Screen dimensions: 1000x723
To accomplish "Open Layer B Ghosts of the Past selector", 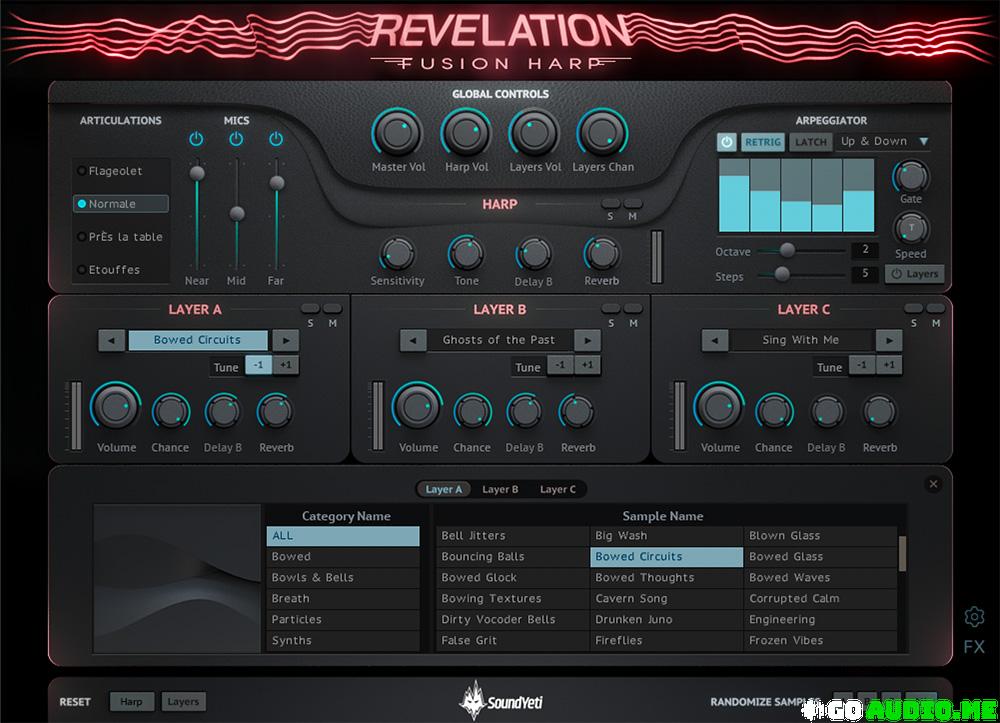I will pos(498,340).
